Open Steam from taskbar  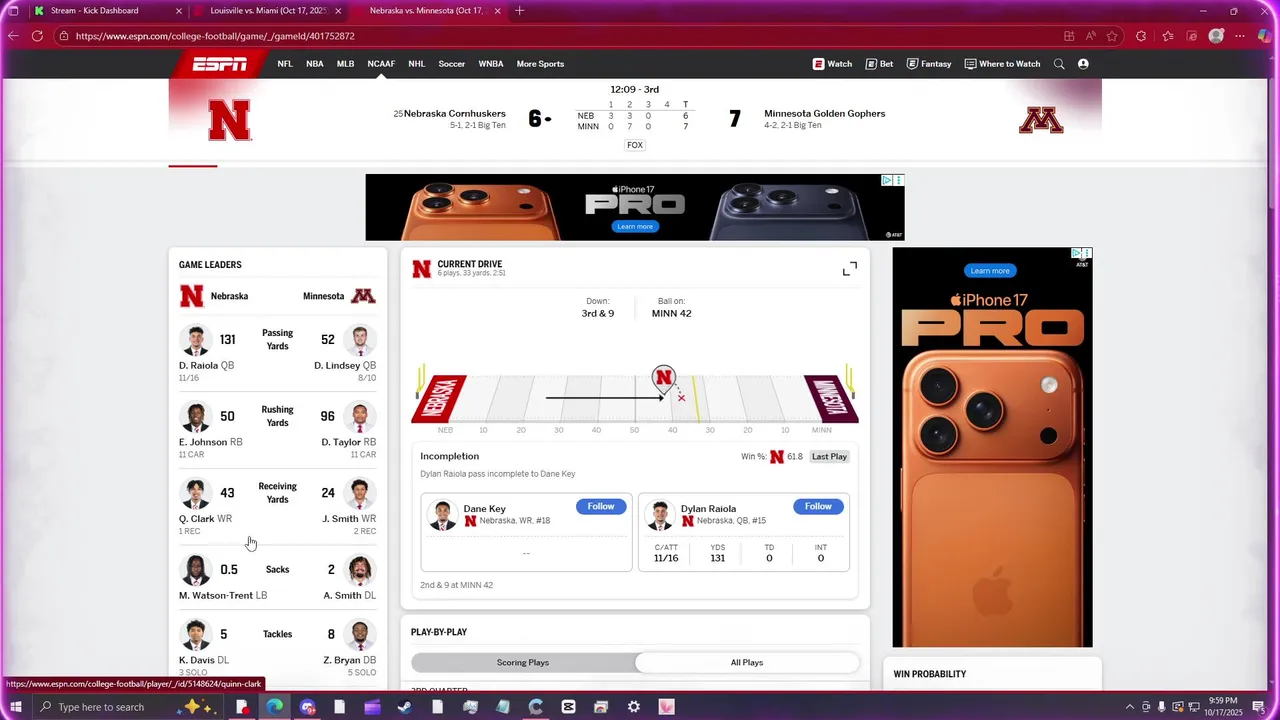[x=405, y=707]
